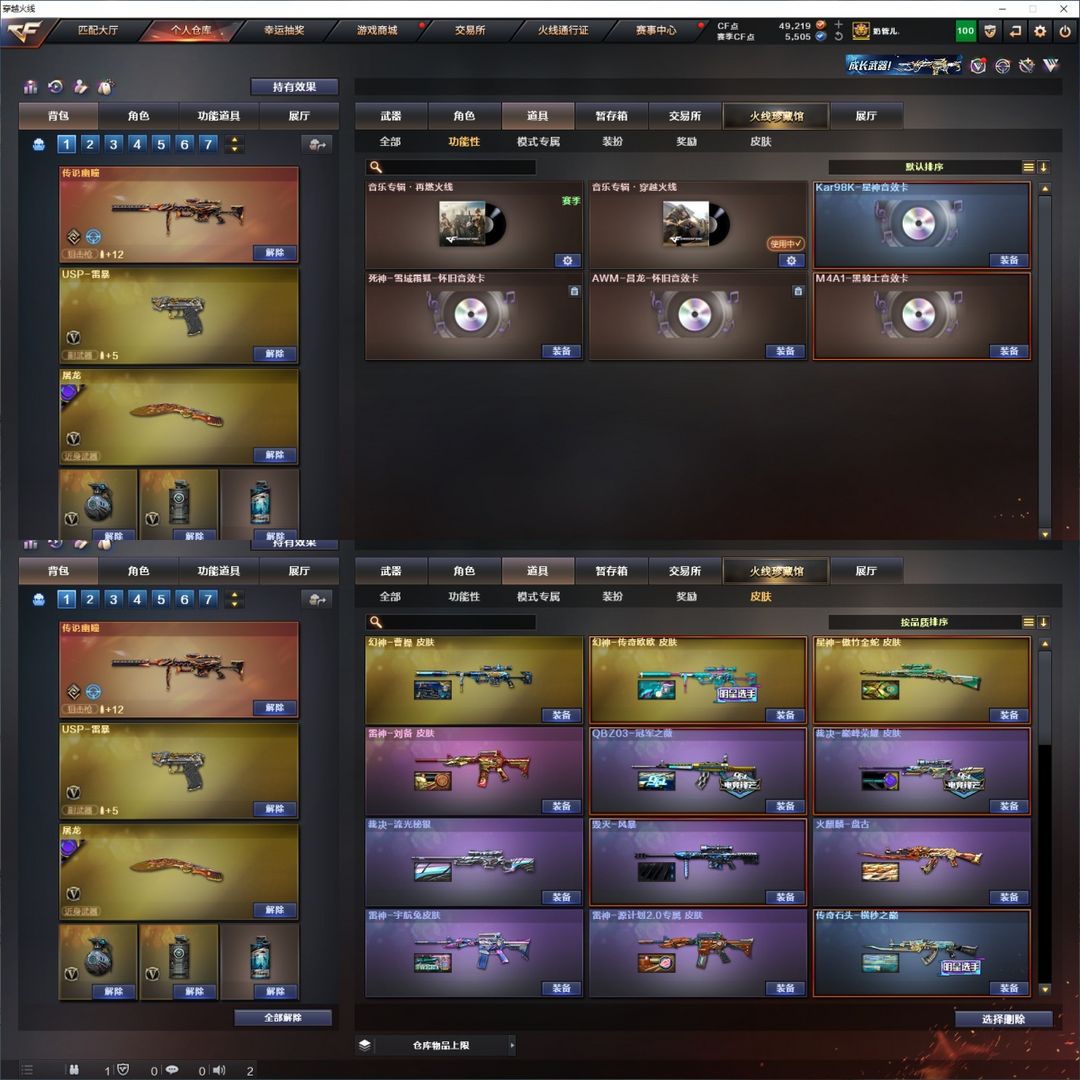The height and width of the screenshot is (1080, 1080).
Task: Equip the Kar98K-星神音效卡 with 装备
Action: click(1009, 260)
